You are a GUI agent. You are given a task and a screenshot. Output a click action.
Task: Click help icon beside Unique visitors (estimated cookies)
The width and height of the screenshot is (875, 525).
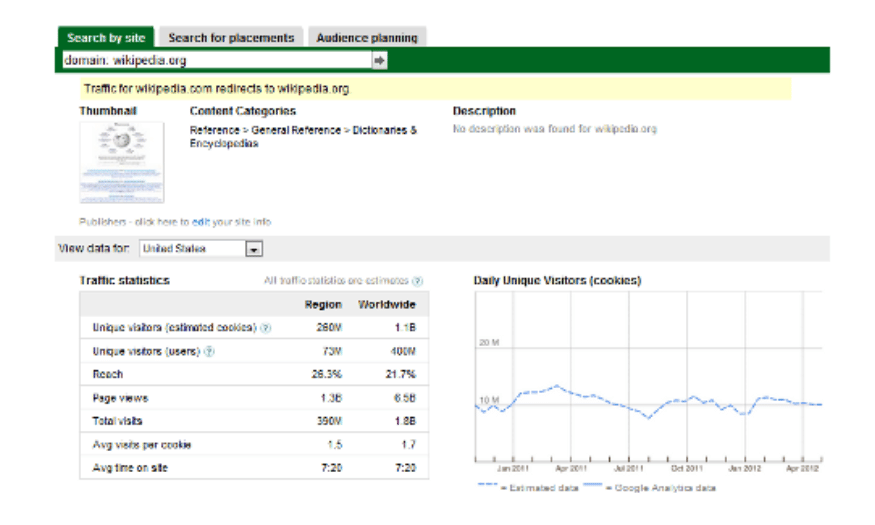tap(266, 328)
